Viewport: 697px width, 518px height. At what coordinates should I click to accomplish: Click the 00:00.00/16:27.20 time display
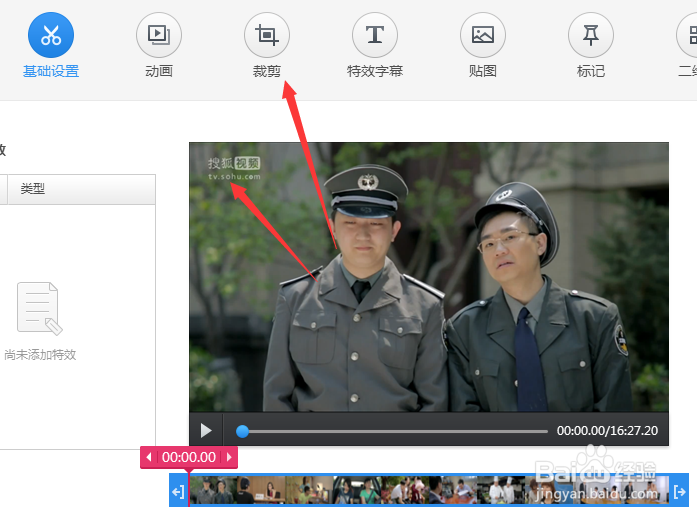tap(607, 431)
